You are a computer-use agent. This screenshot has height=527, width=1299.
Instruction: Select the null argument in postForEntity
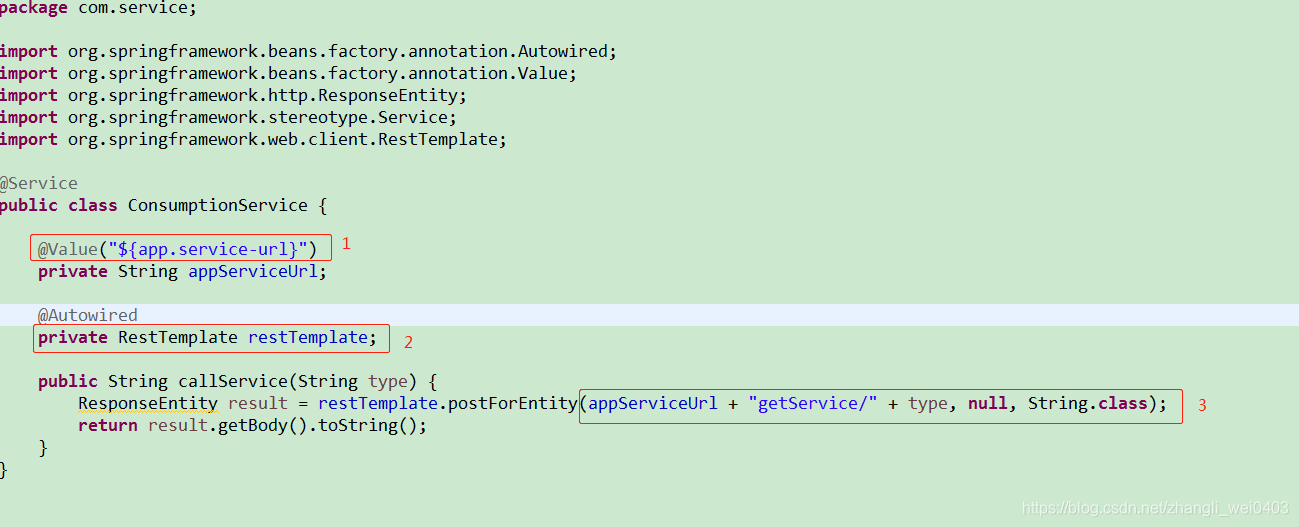988,403
